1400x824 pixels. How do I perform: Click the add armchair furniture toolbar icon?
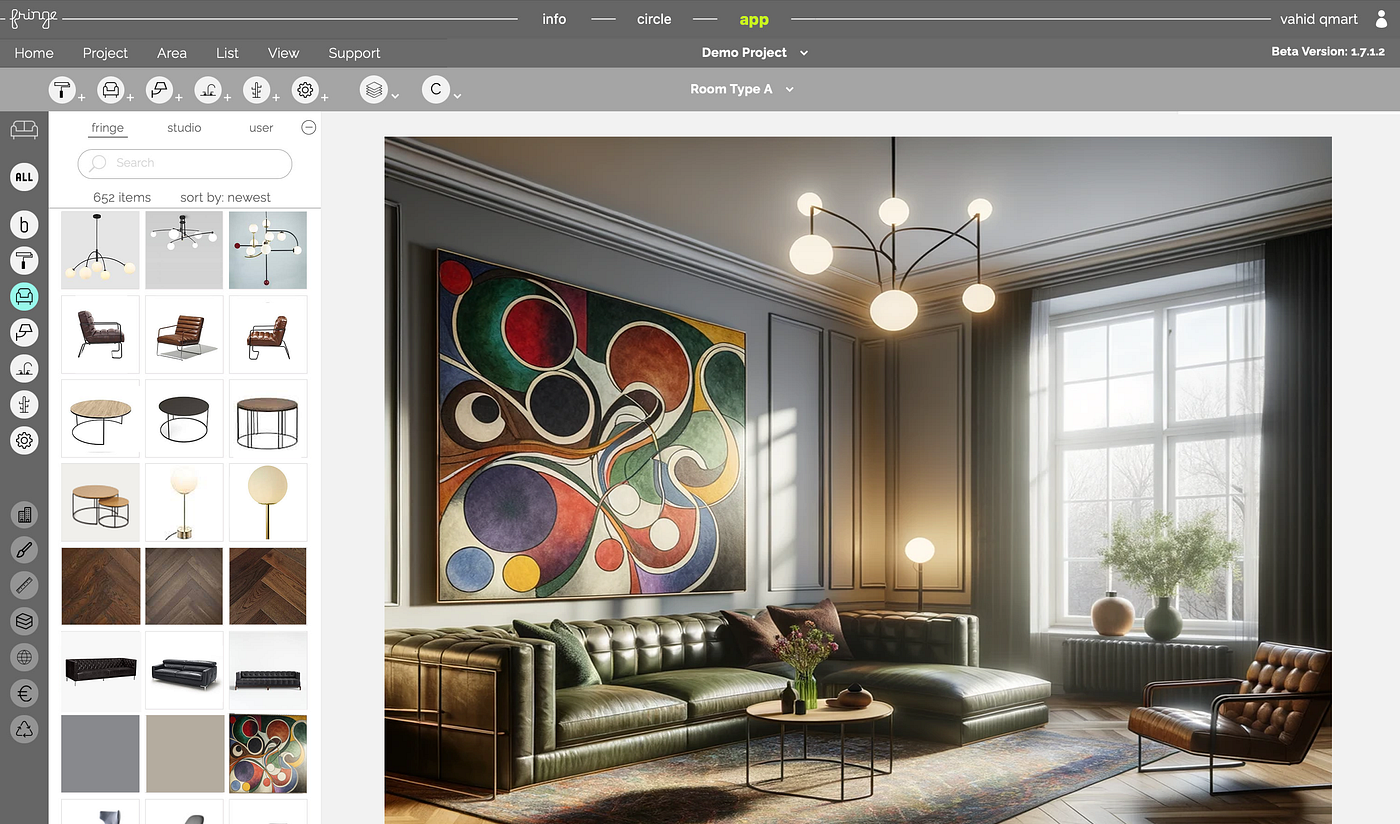pyautogui.click(x=111, y=91)
